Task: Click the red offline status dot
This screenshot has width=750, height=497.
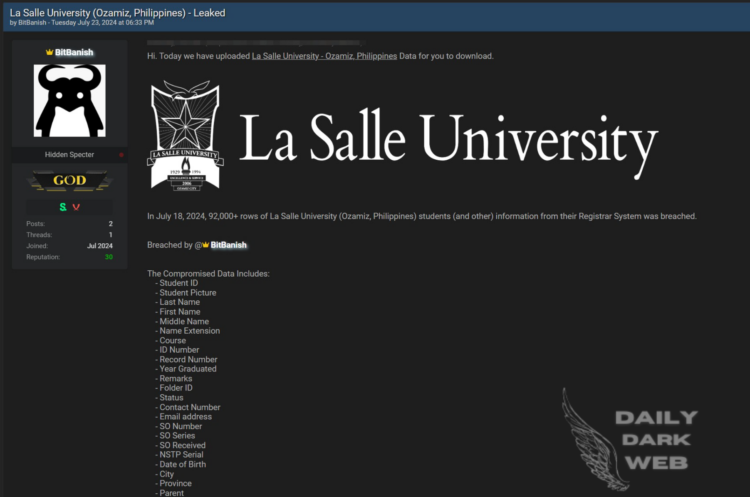Action: (121, 155)
